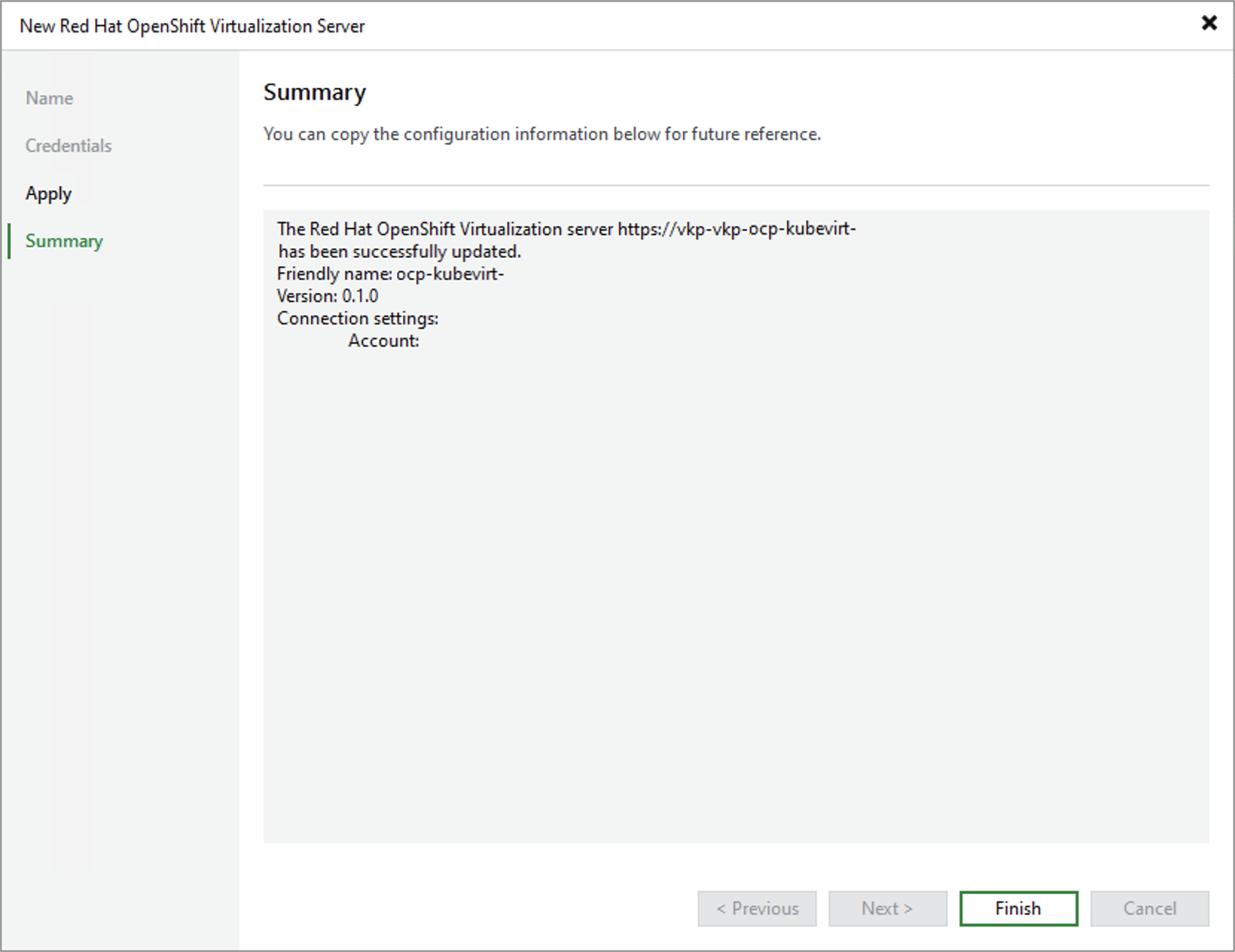Click the Previous button
The image size is (1235, 952).
point(757,908)
